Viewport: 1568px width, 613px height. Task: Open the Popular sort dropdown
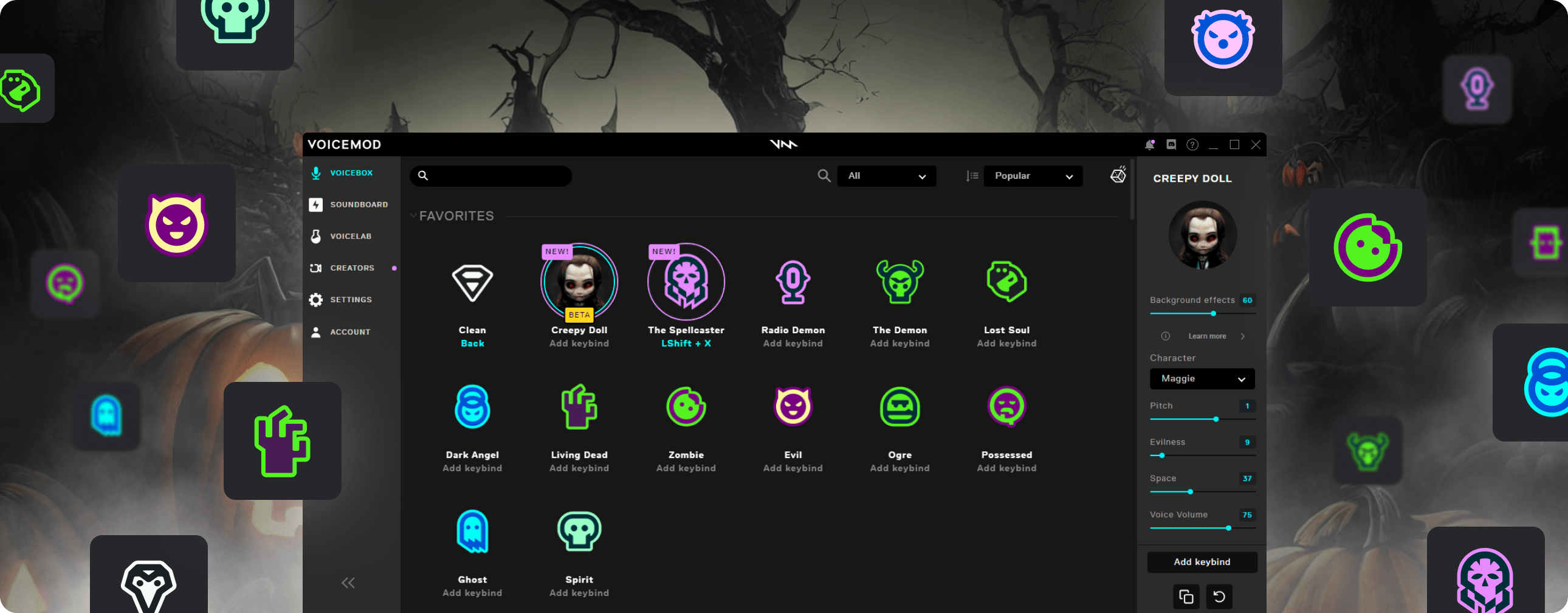click(1033, 176)
